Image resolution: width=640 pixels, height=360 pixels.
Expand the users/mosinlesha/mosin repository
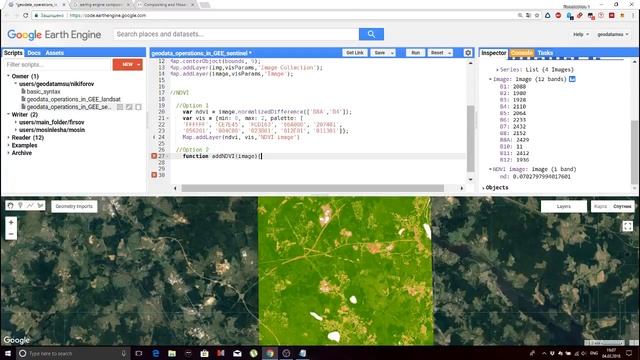[16, 130]
